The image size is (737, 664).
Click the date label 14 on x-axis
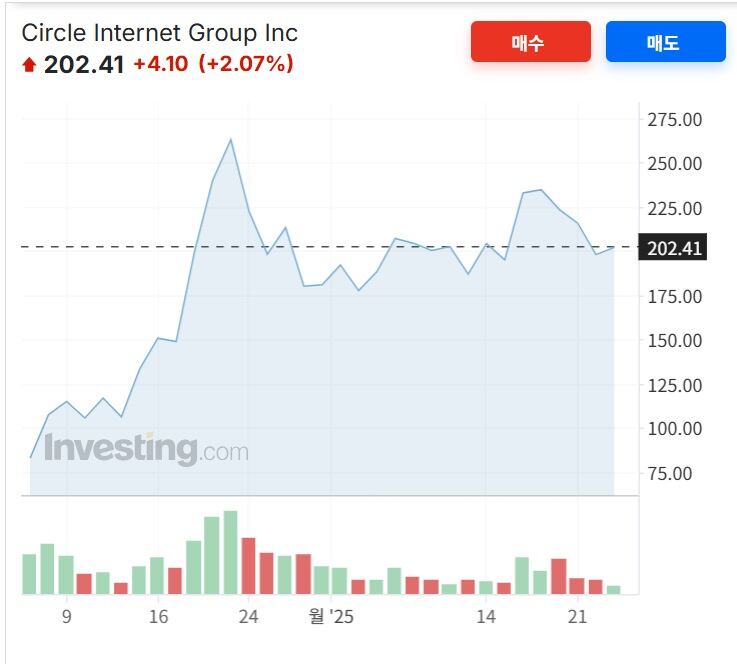486,617
